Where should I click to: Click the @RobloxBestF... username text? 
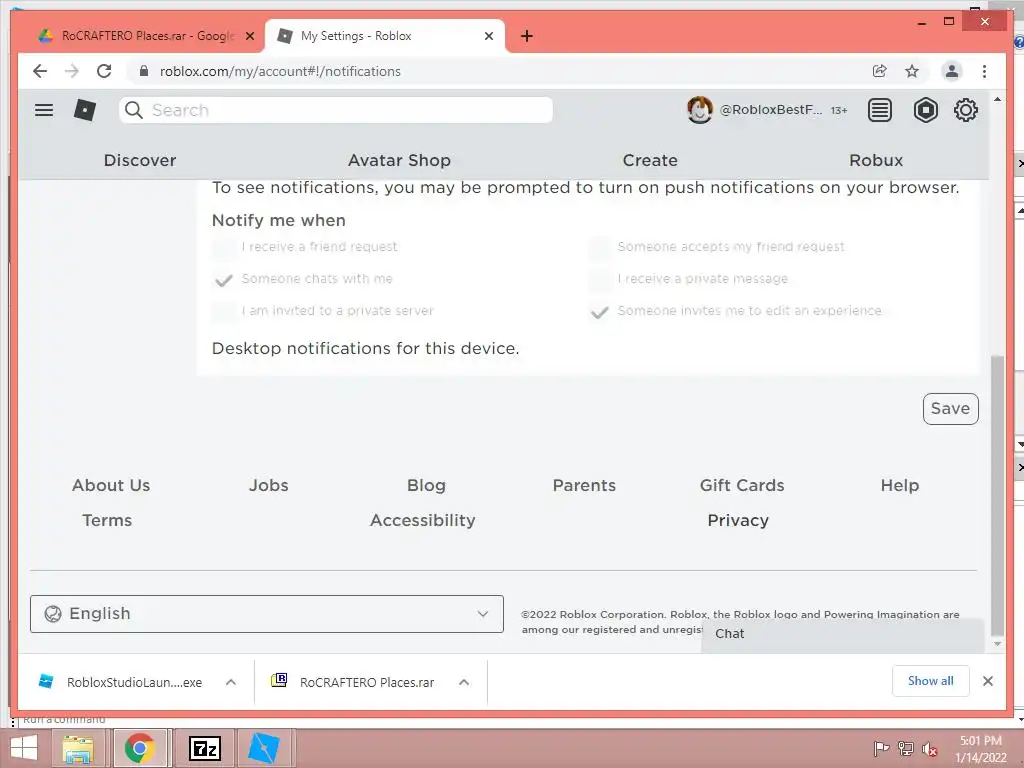[771, 110]
